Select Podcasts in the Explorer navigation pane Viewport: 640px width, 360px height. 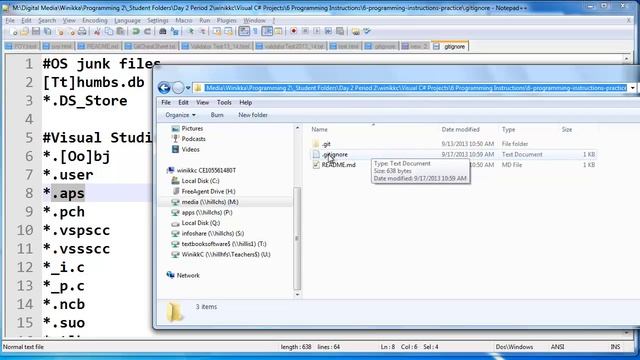point(193,139)
